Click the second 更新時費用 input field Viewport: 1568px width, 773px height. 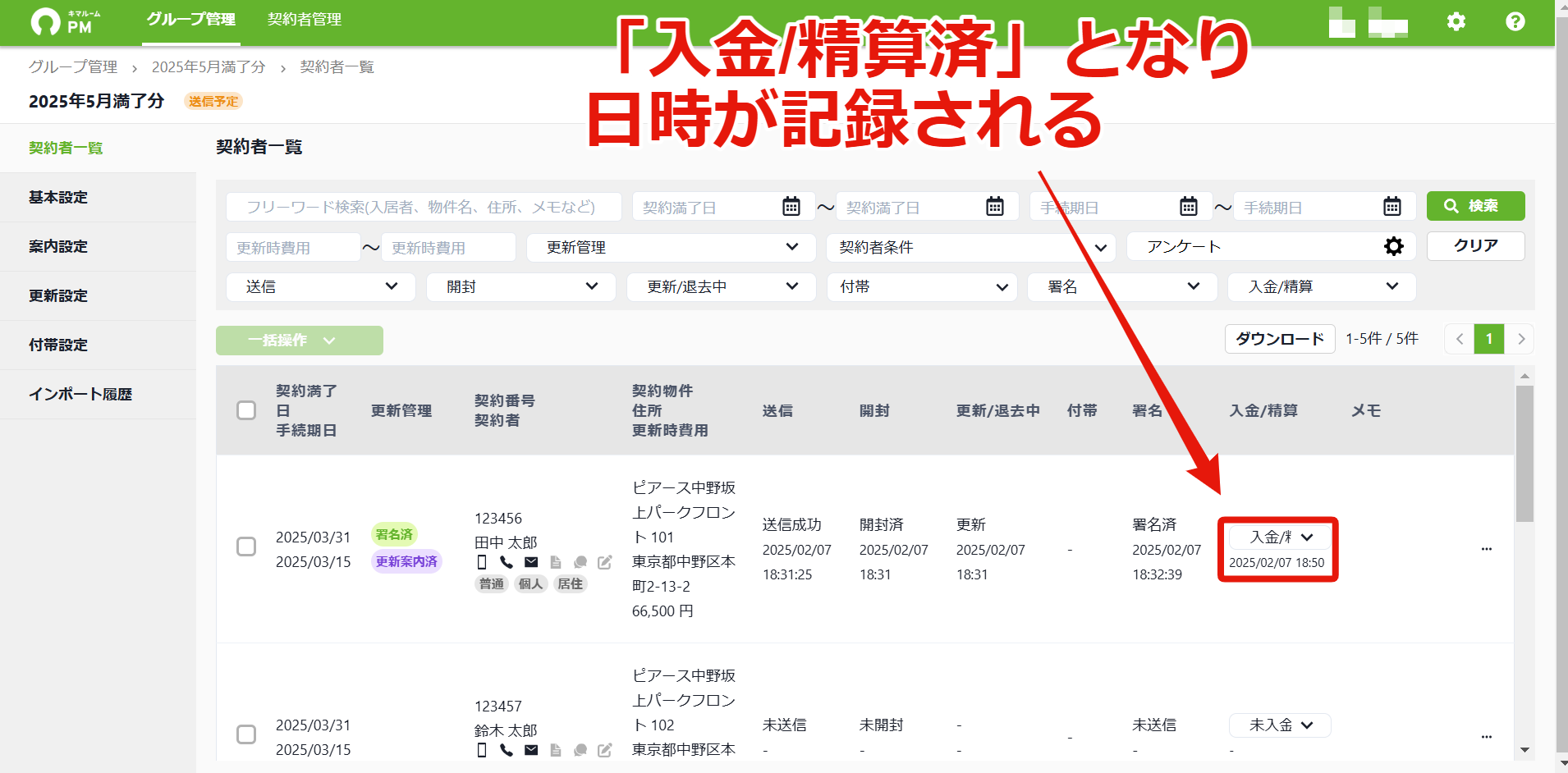click(448, 247)
